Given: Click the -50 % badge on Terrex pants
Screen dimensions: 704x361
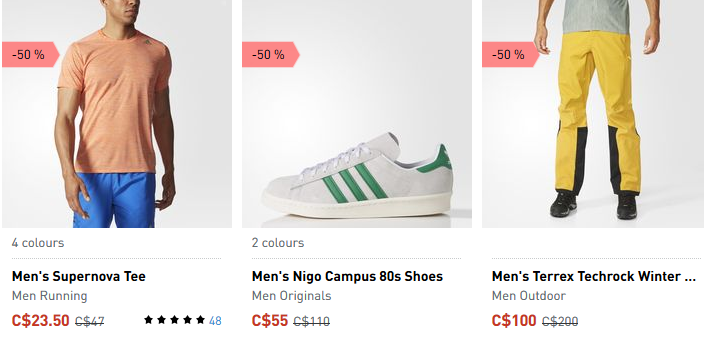Looking at the screenshot, I should (x=510, y=55).
